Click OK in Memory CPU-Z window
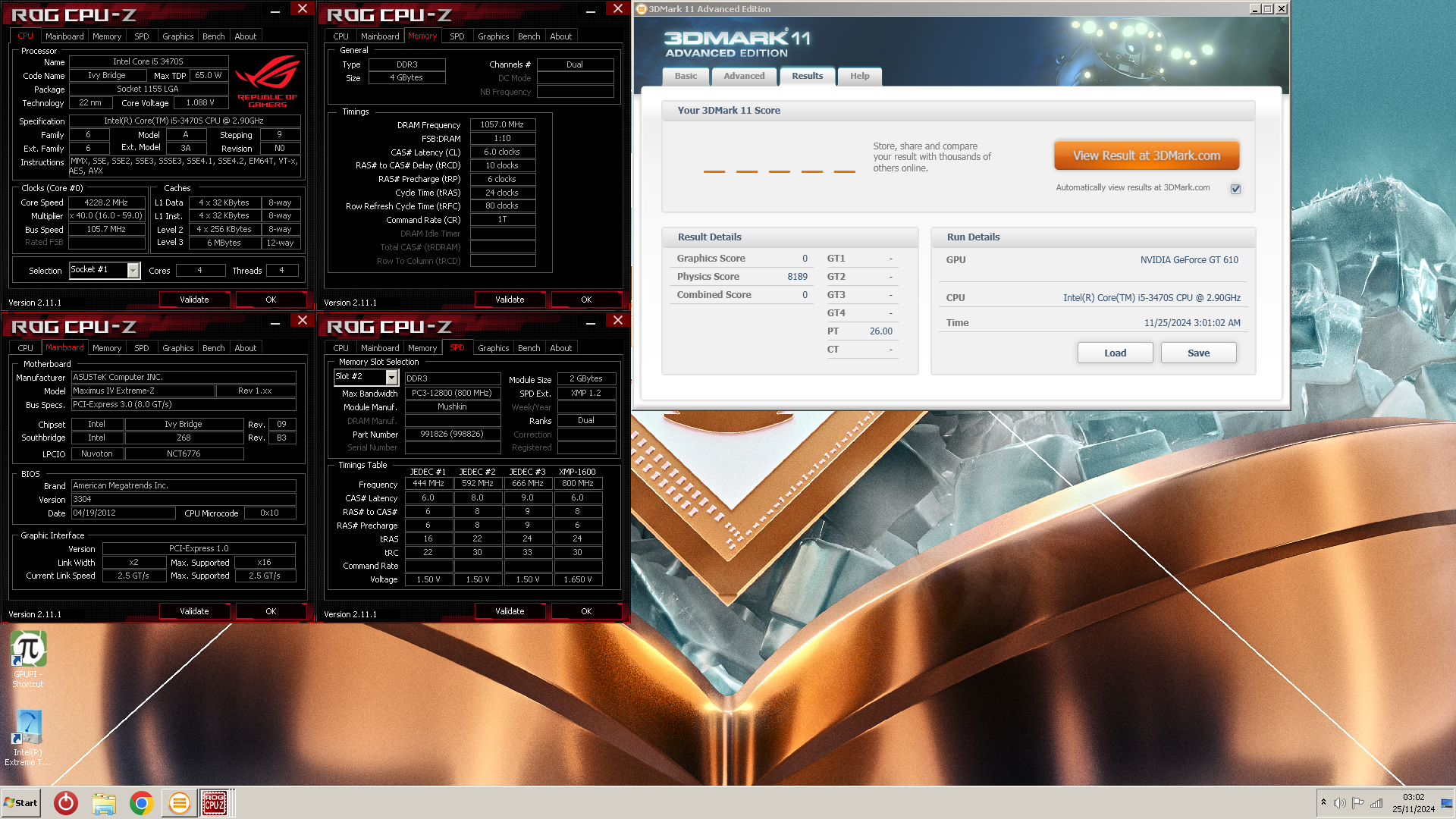The height and width of the screenshot is (819, 1456). [x=586, y=300]
